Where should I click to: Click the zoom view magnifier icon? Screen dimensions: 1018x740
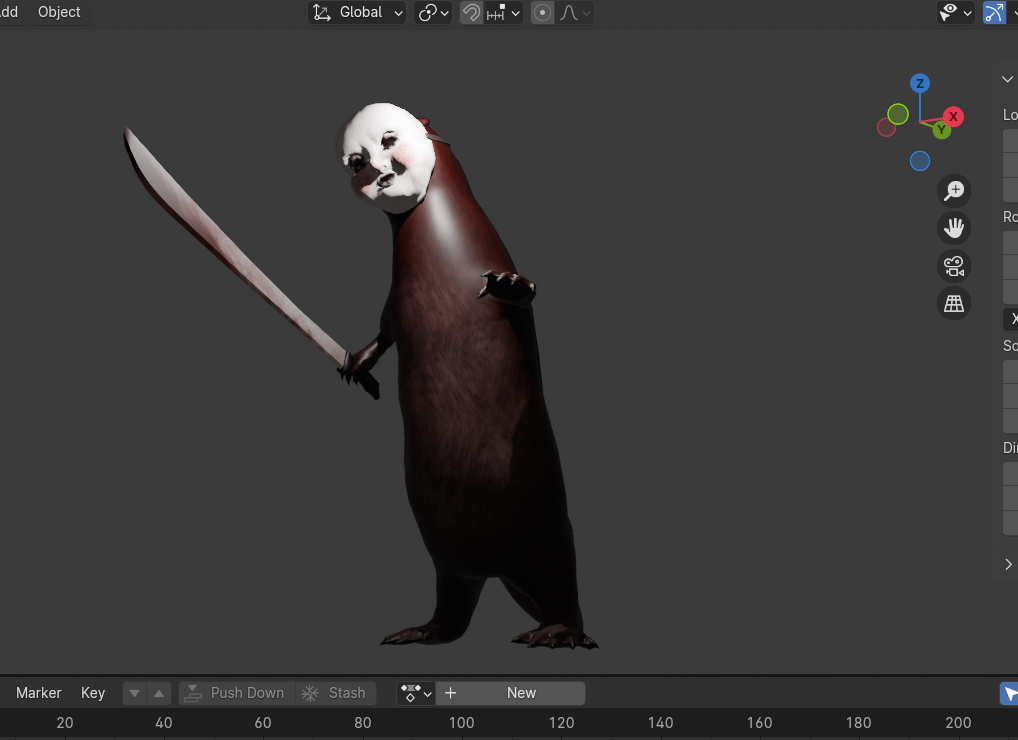click(954, 191)
